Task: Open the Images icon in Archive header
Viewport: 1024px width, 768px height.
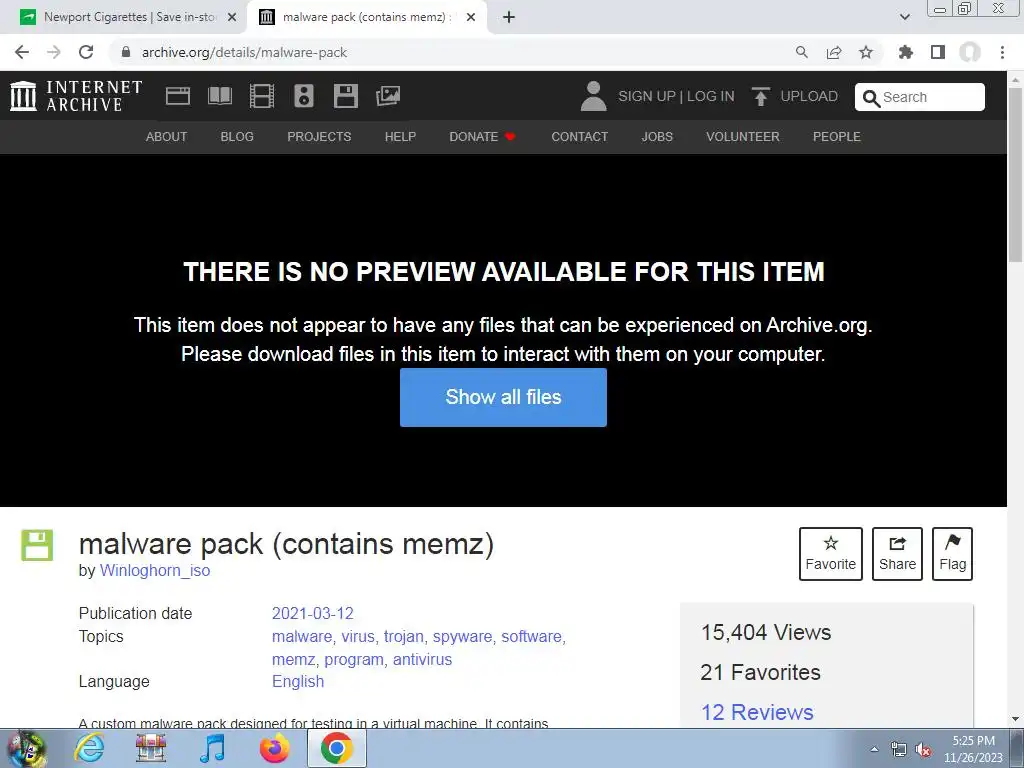Action: tap(388, 96)
